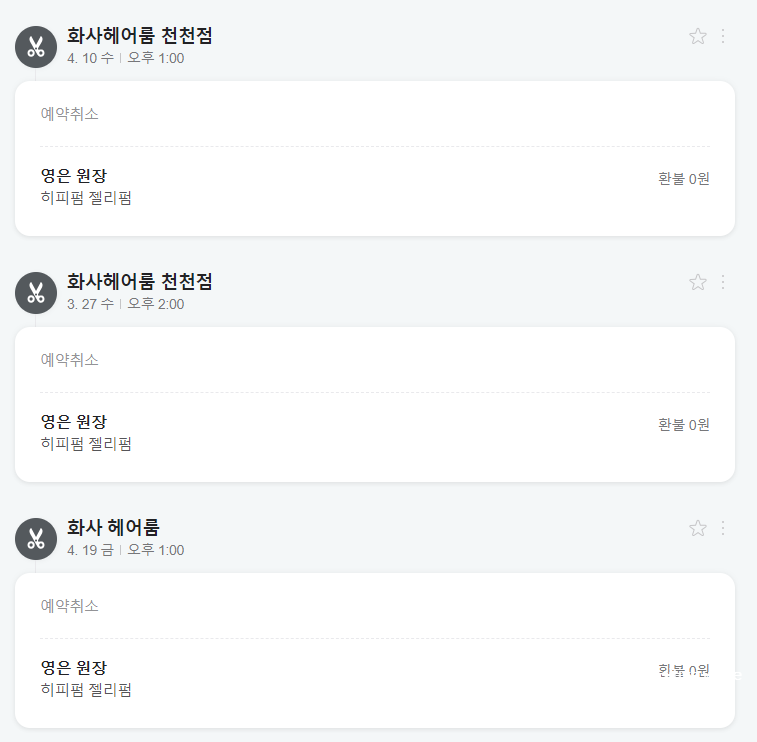Favorite the 4. 10 수 화사헤어룸 천천점 booking

(x=698, y=36)
